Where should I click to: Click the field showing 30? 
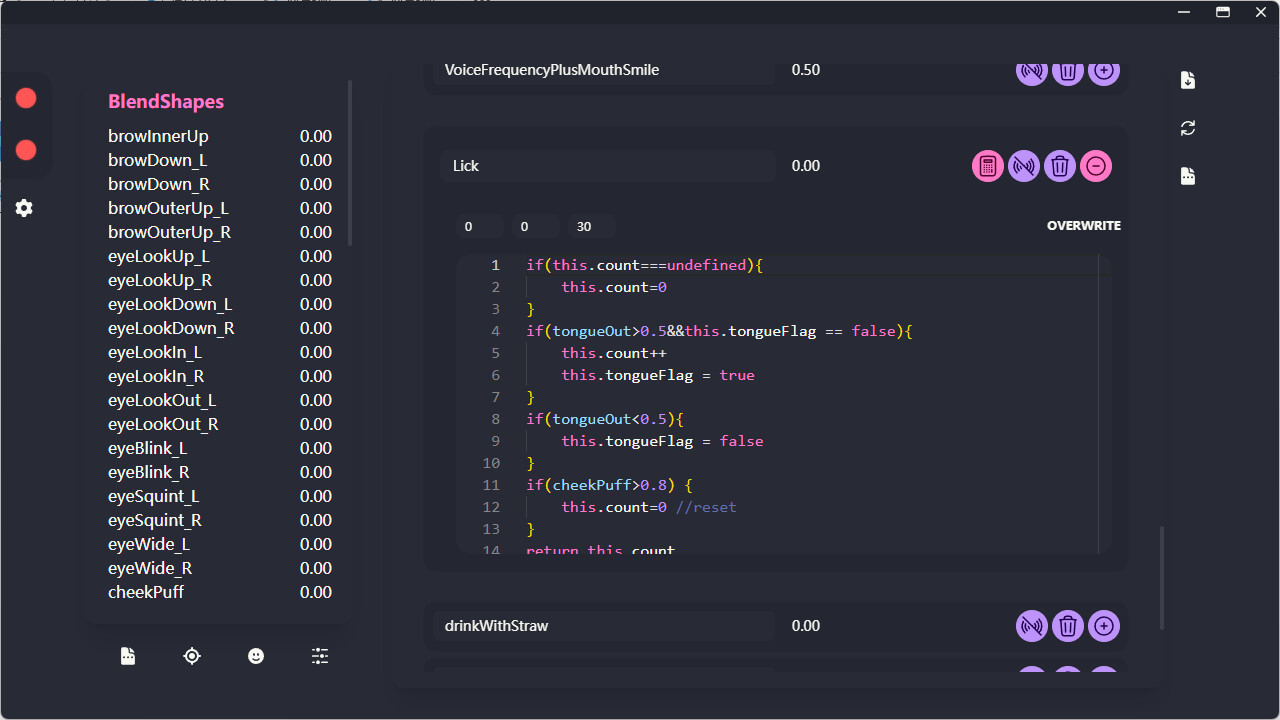click(x=590, y=227)
